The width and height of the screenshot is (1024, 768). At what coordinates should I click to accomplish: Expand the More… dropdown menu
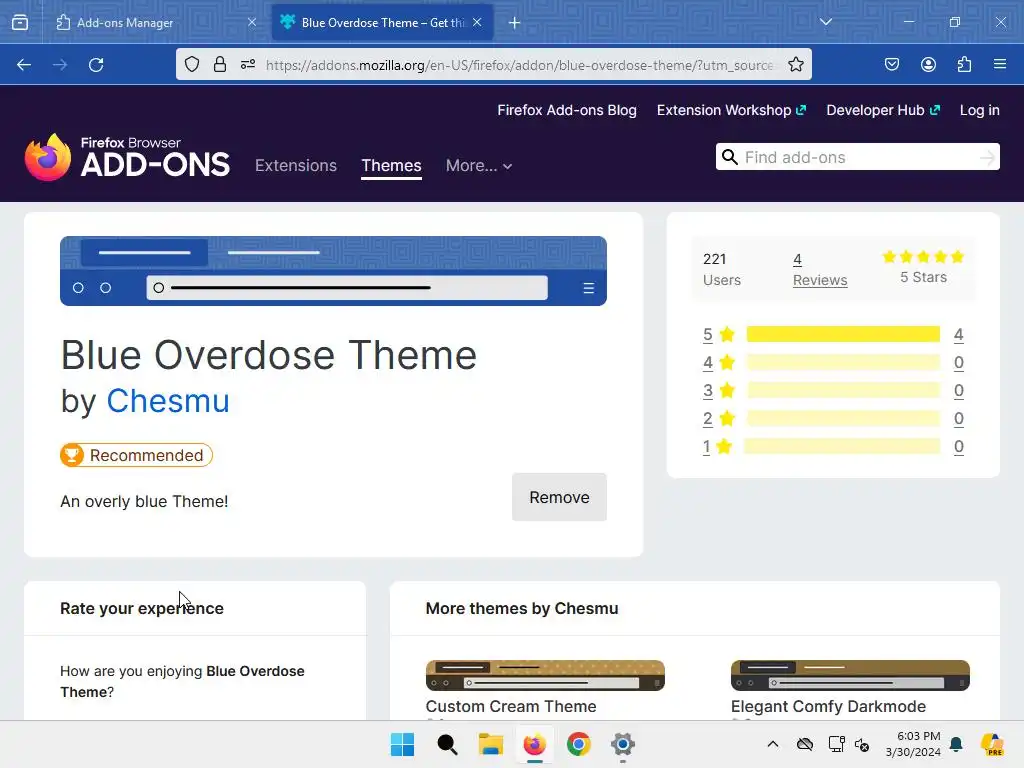[x=479, y=166]
